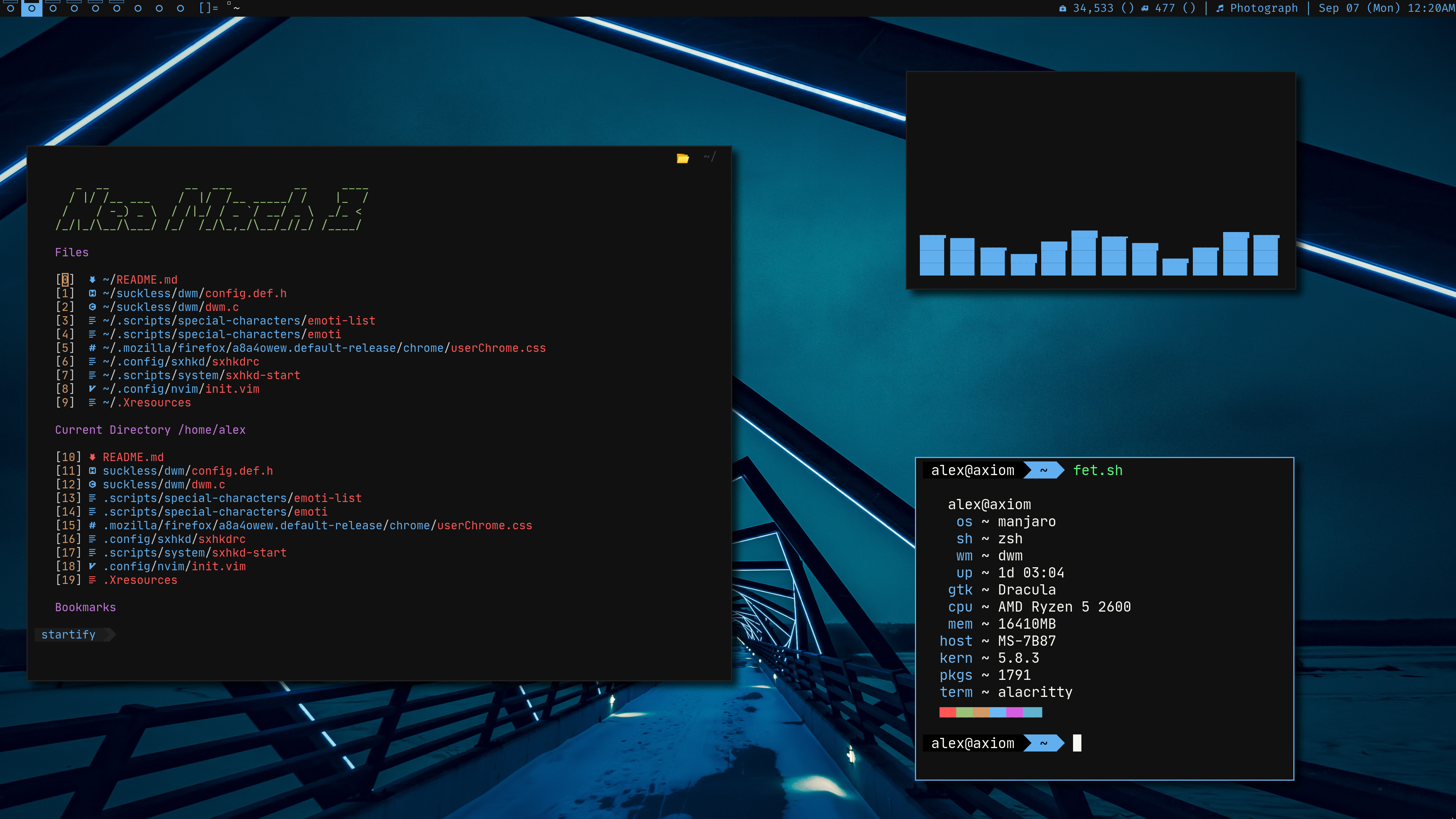The image size is (1456, 819).
Task: Click the medical kit icon in status bar
Action: pos(1062,8)
